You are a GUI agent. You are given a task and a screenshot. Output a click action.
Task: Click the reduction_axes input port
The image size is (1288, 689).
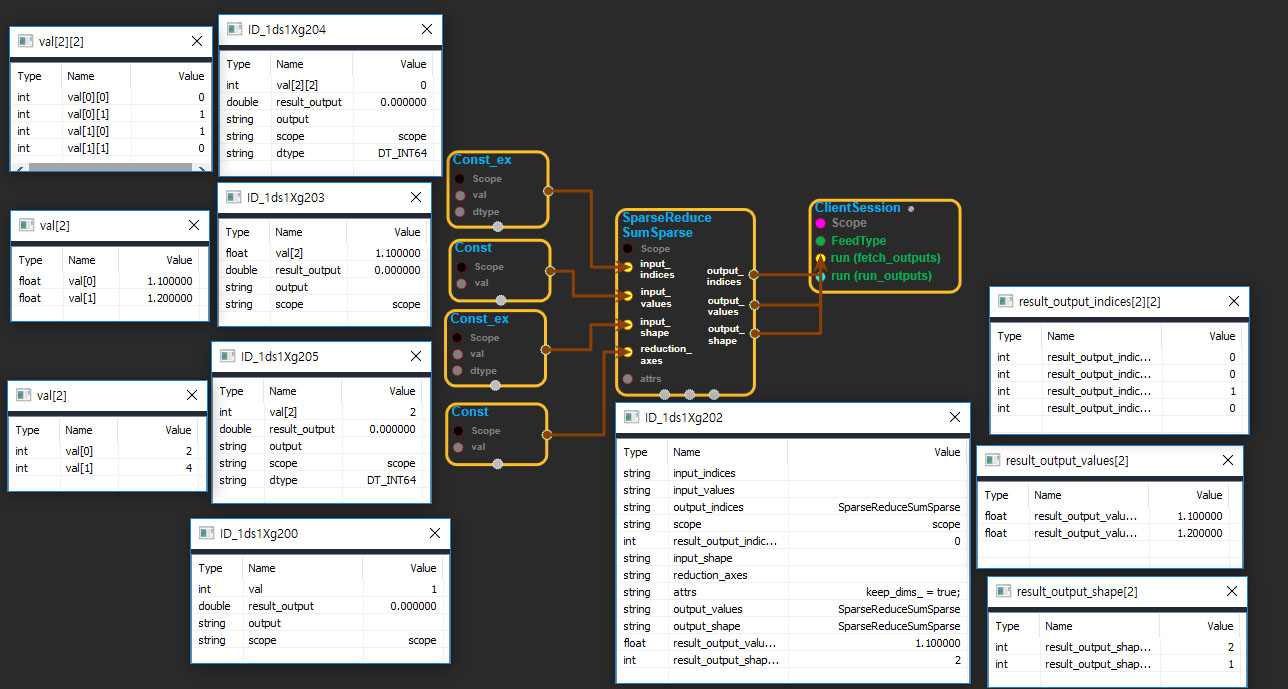(627, 352)
